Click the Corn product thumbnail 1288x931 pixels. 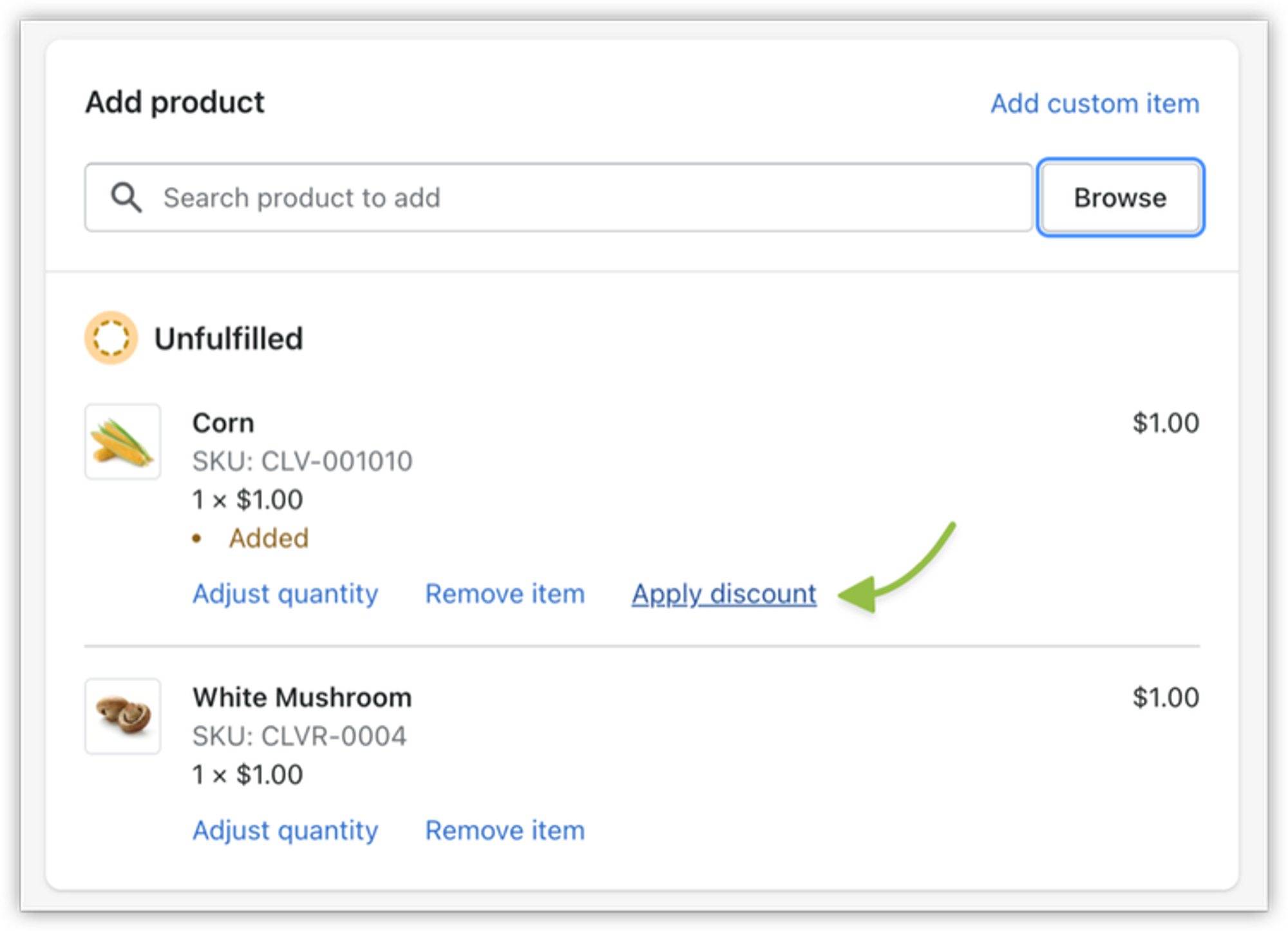pos(122,441)
